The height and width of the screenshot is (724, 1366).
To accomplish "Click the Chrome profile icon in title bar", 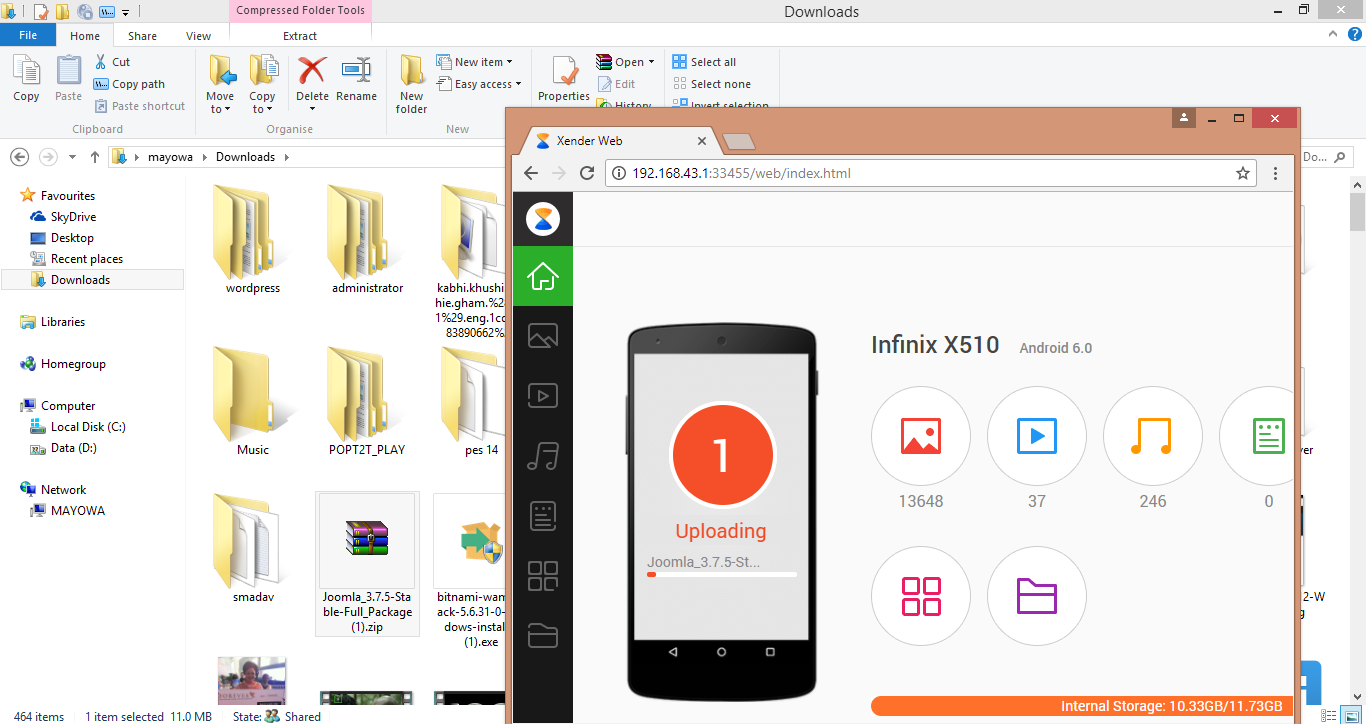I will coord(1183,118).
